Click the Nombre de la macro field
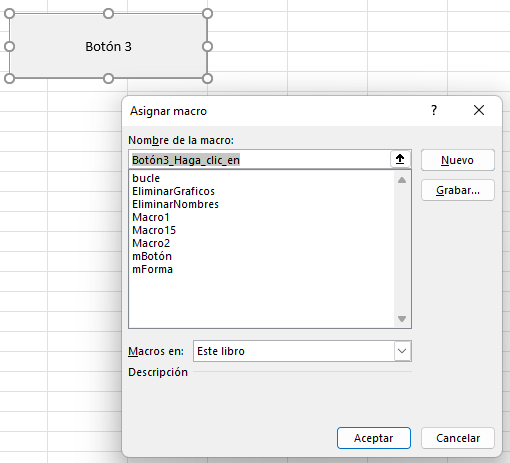Screen dimensions: 510x463 coord(259,160)
